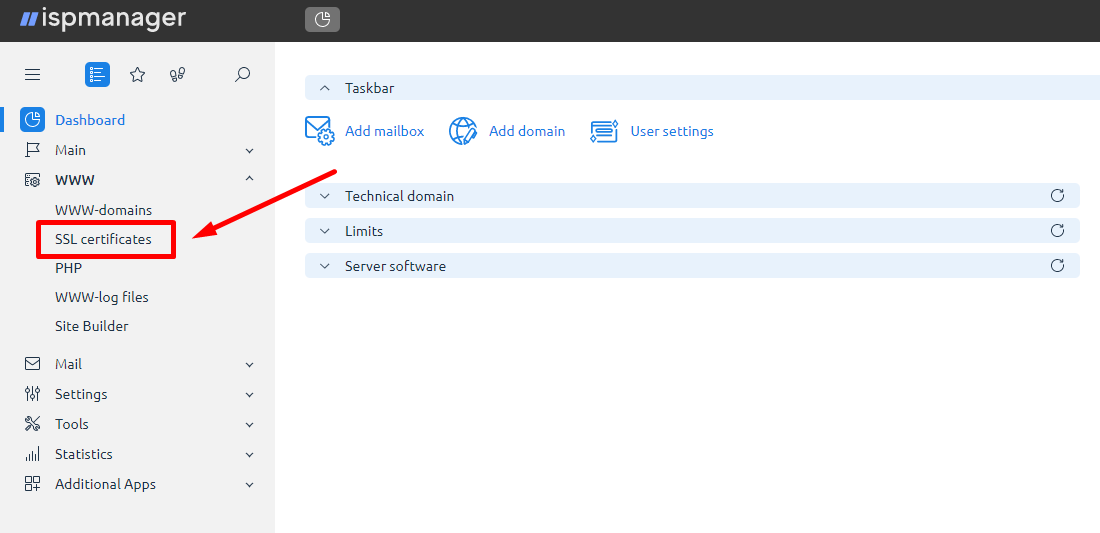The width and height of the screenshot is (1100, 533).
Task: Refresh the Server software block
Action: click(x=1057, y=266)
